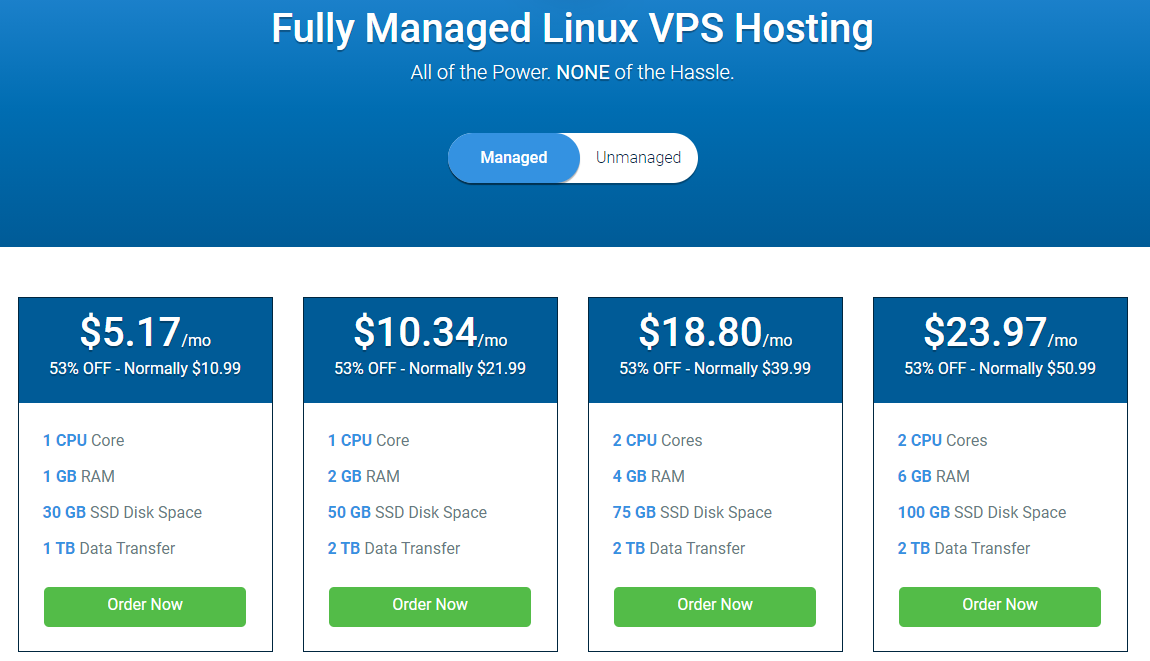Order the $10.34/mo plan
Screen dimensions: 1150x661
430,606
